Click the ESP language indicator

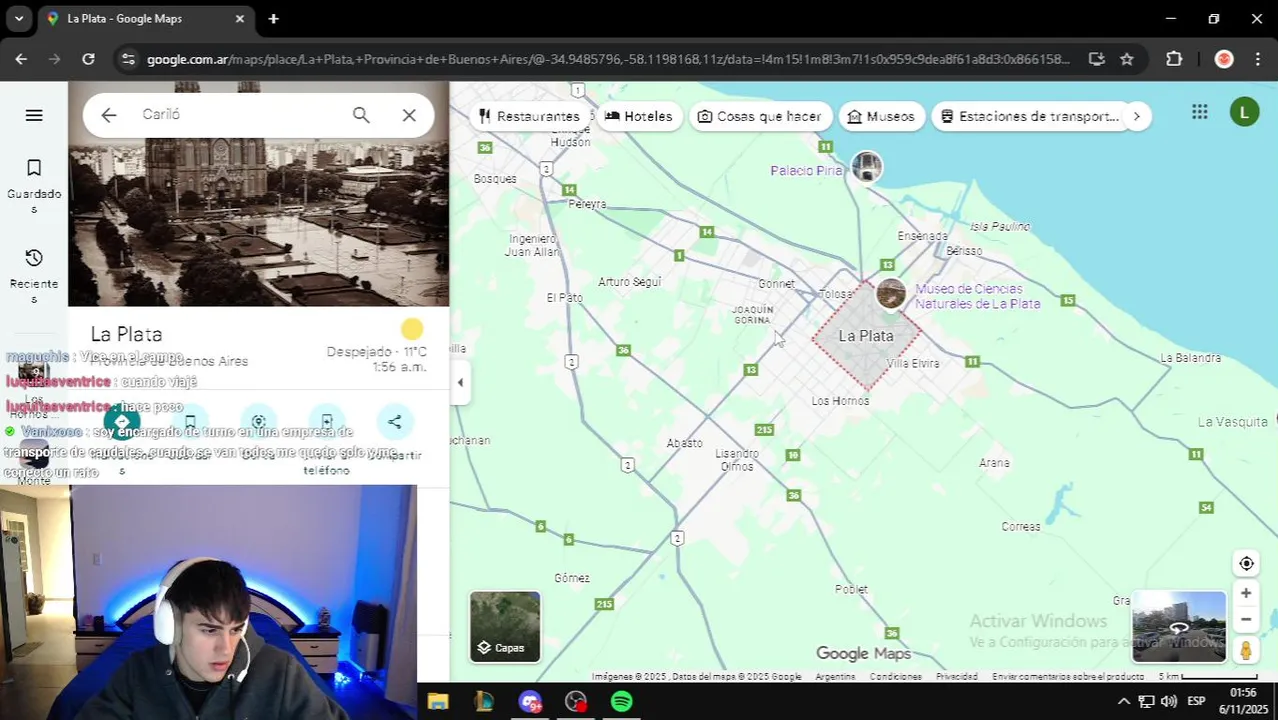click(1196, 701)
